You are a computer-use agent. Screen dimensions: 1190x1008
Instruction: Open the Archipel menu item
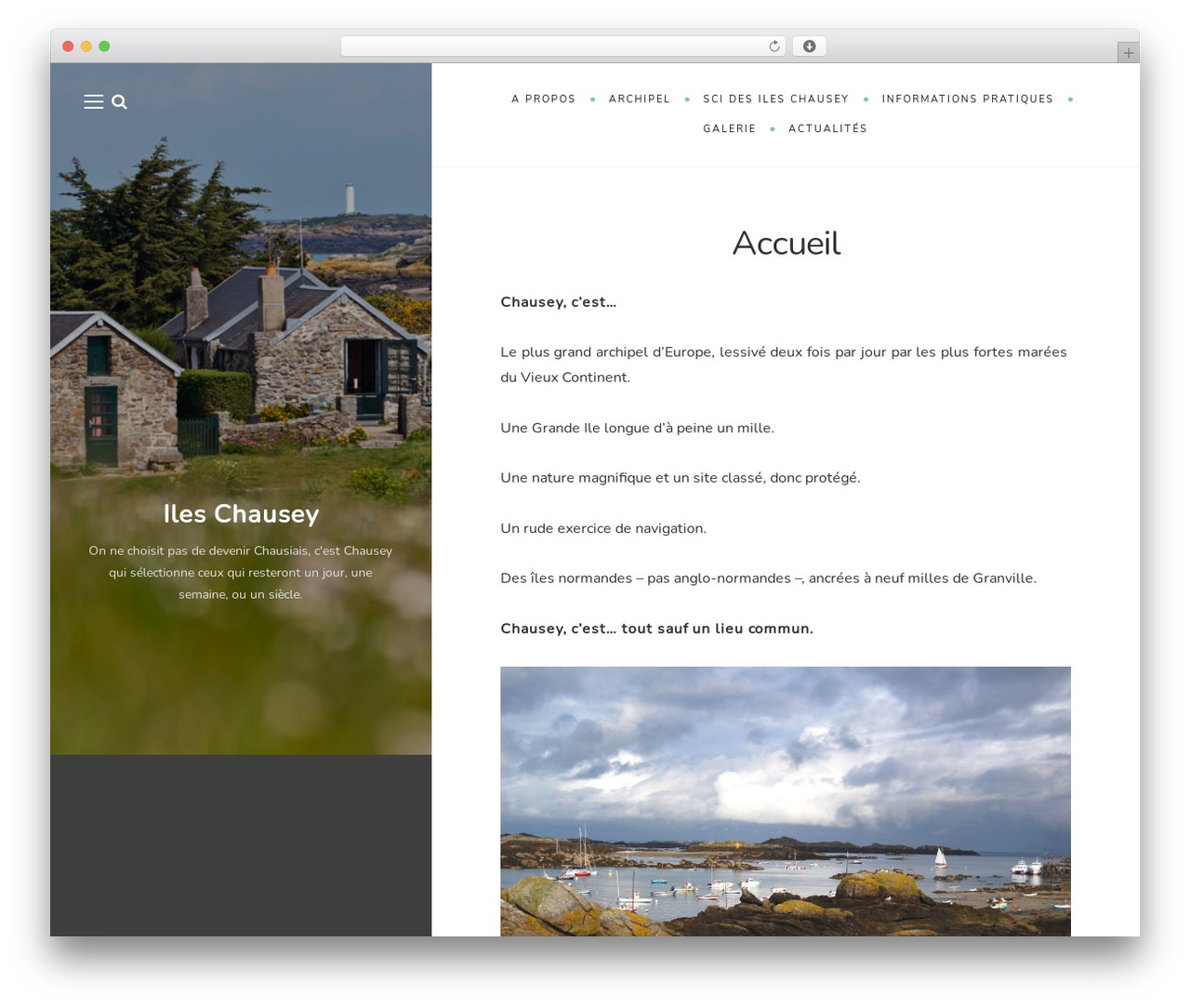pyautogui.click(x=640, y=99)
